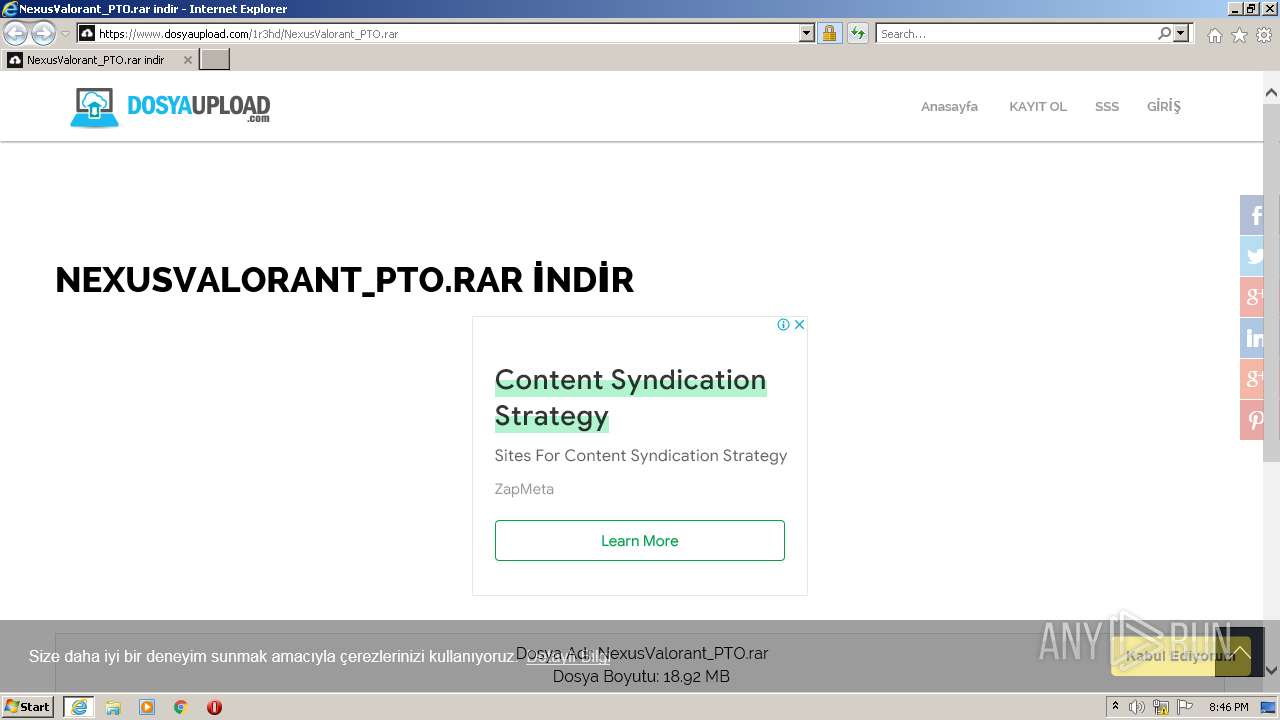Viewport: 1280px width, 720px height.
Task: Share on LinkedIn sidebar icon
Action: pos(1252,338)
